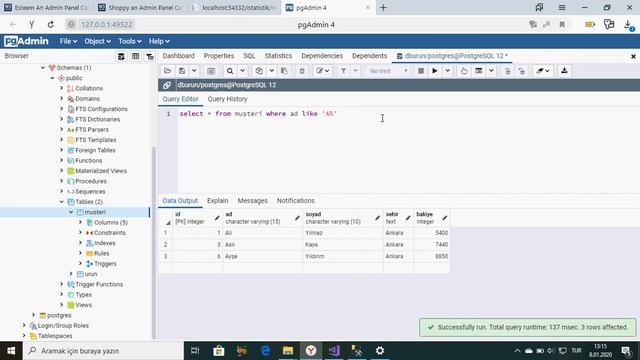This screenshot has width=640, height=360.
Task: Click the Browser panel Query Tool icon
Action: (x=121, y=56)
